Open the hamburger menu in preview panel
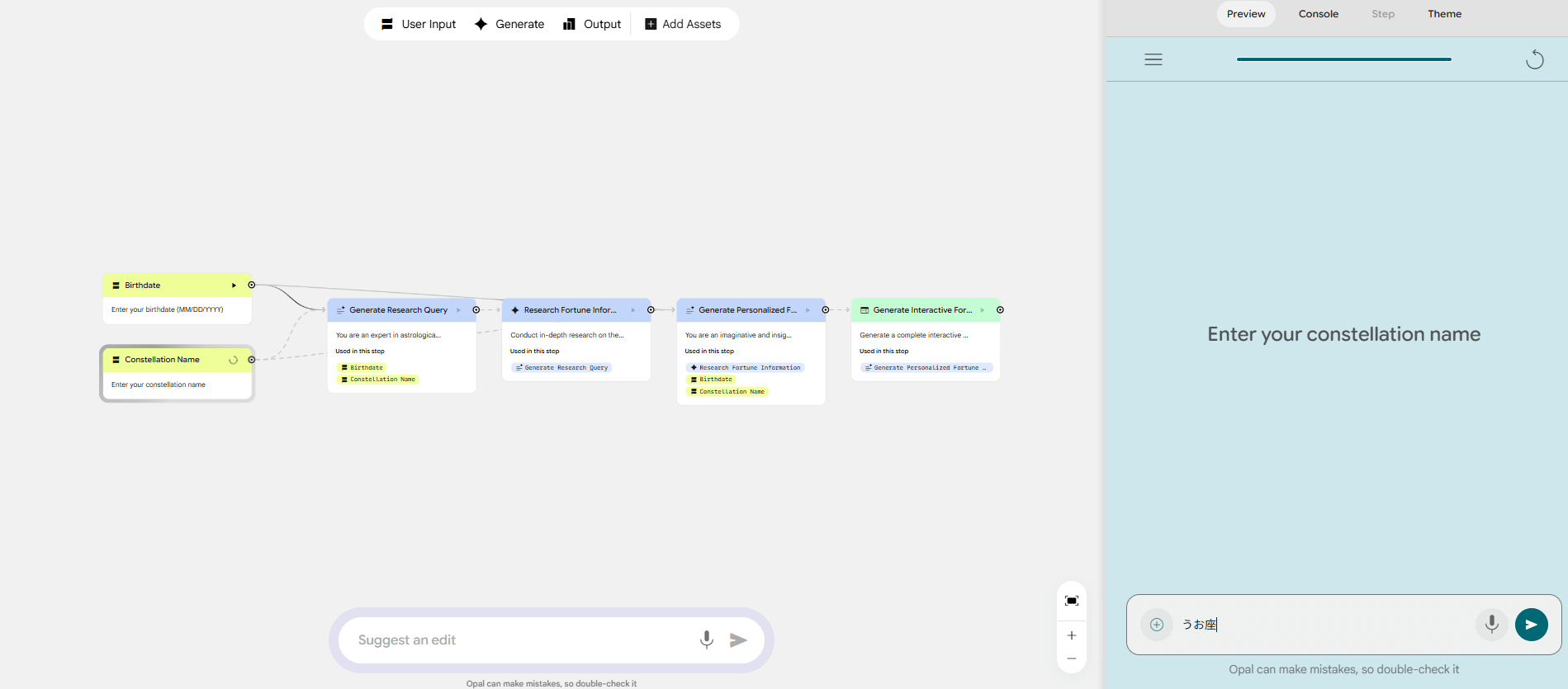Screen dimensions: 1568x689 point(1153,59)
